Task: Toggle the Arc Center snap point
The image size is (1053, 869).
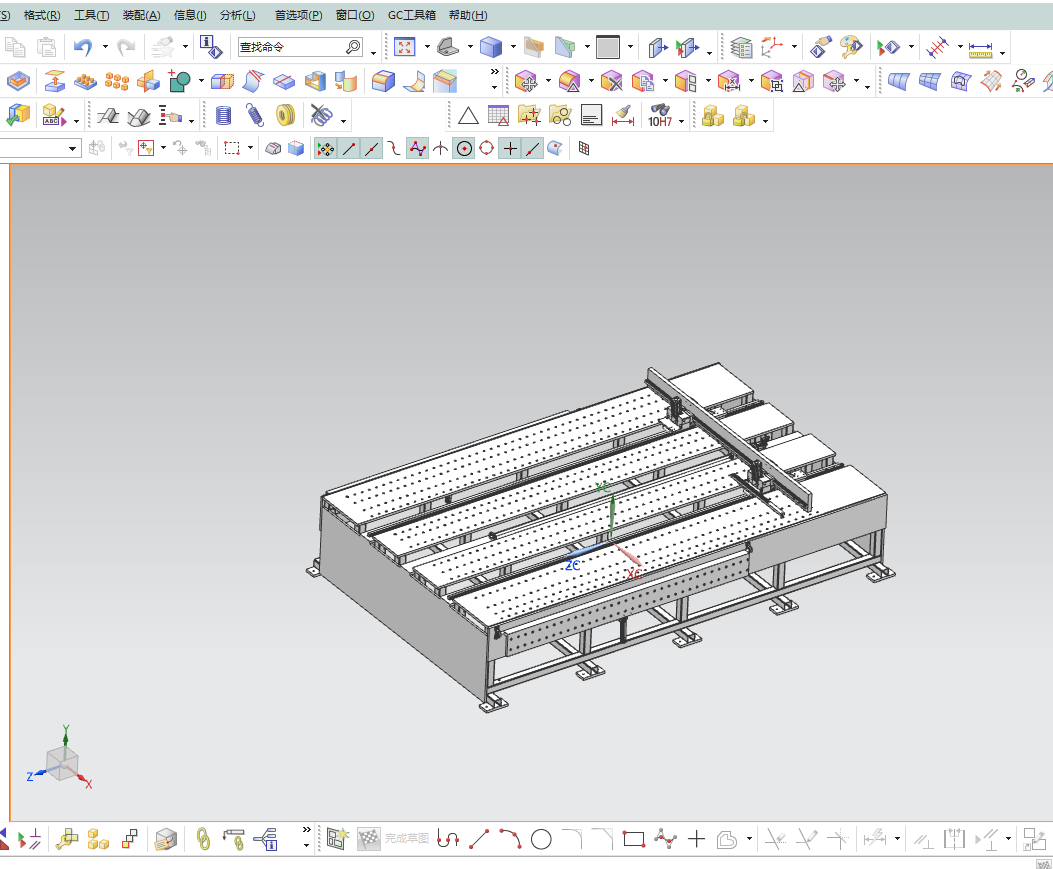Action: point(464,148)
